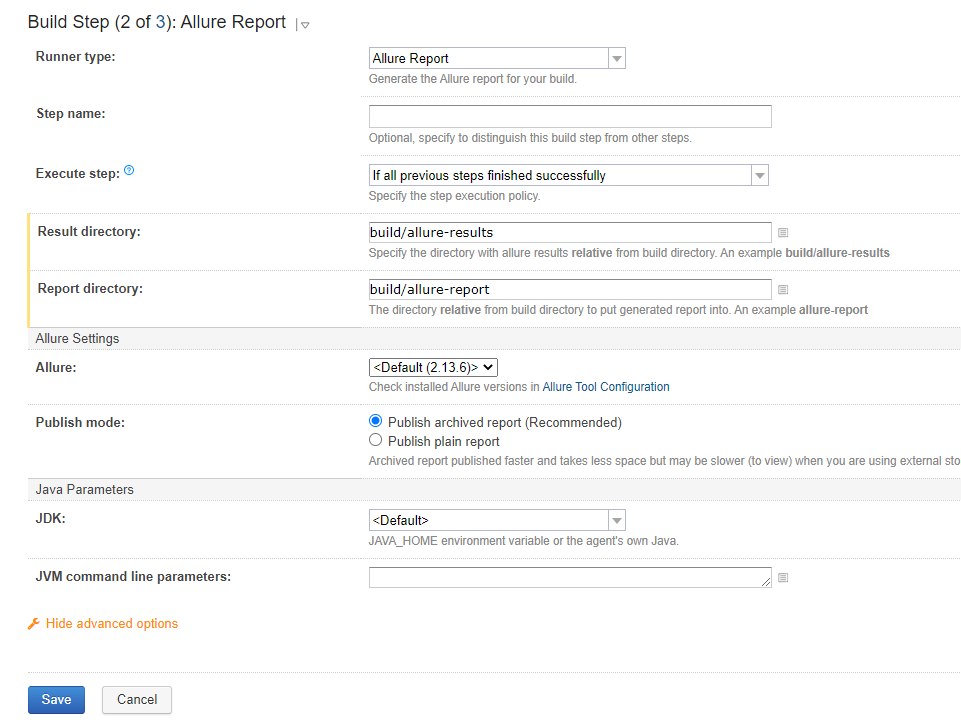
Task: Select Publish archived report radio button
Action: (x=376, y=421)
